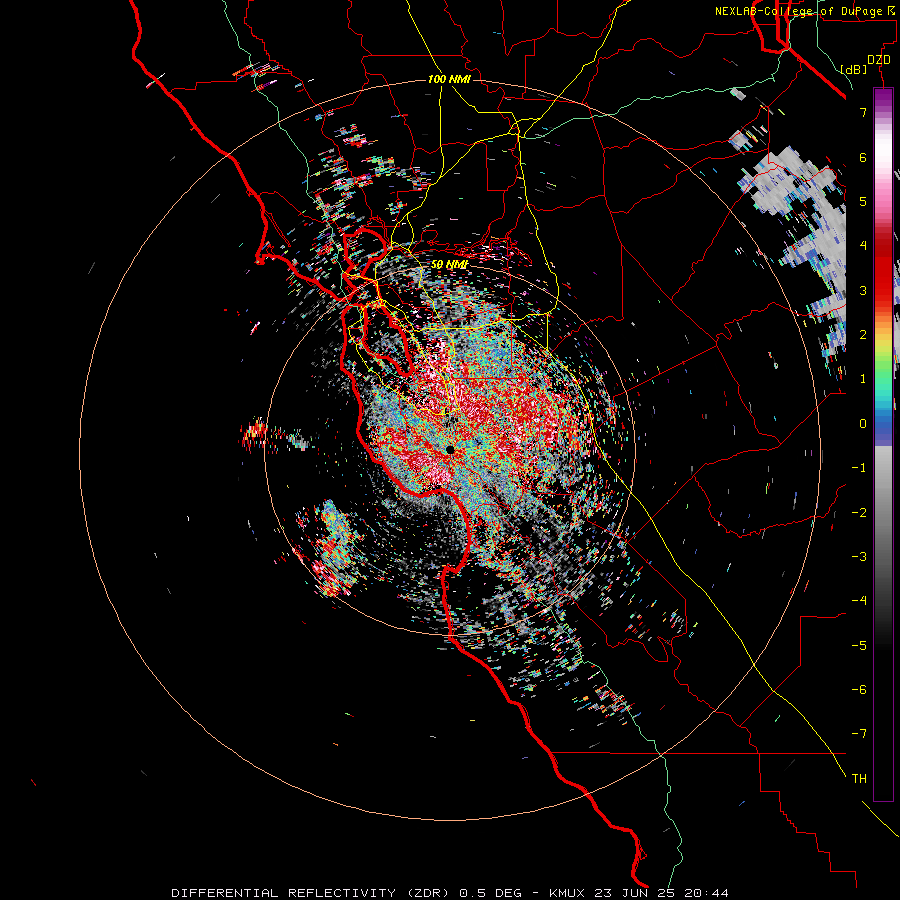Click the Differential Reflectivity (ZDR) title caption
Image resolution: width=900 pixels, height=900 pixels.
click(x=310, y=893)
